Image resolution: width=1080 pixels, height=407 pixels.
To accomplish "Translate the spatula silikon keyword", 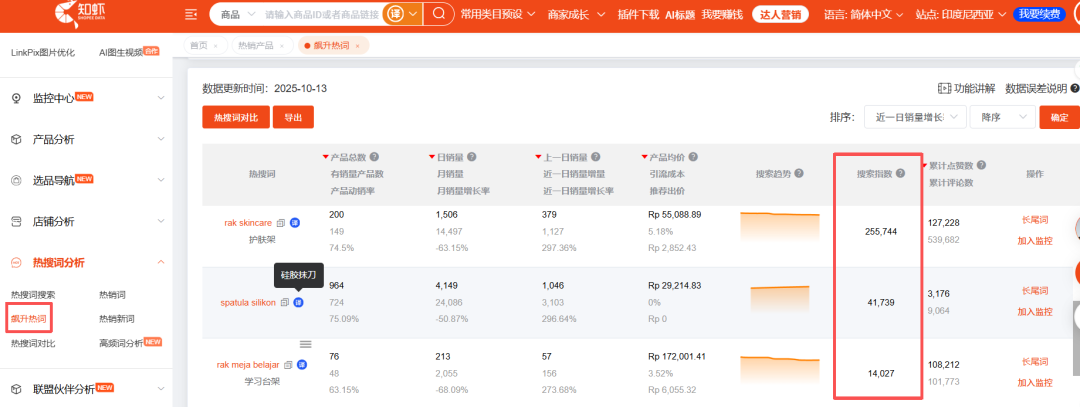I will pyautogui.click(x=298, y=302).
